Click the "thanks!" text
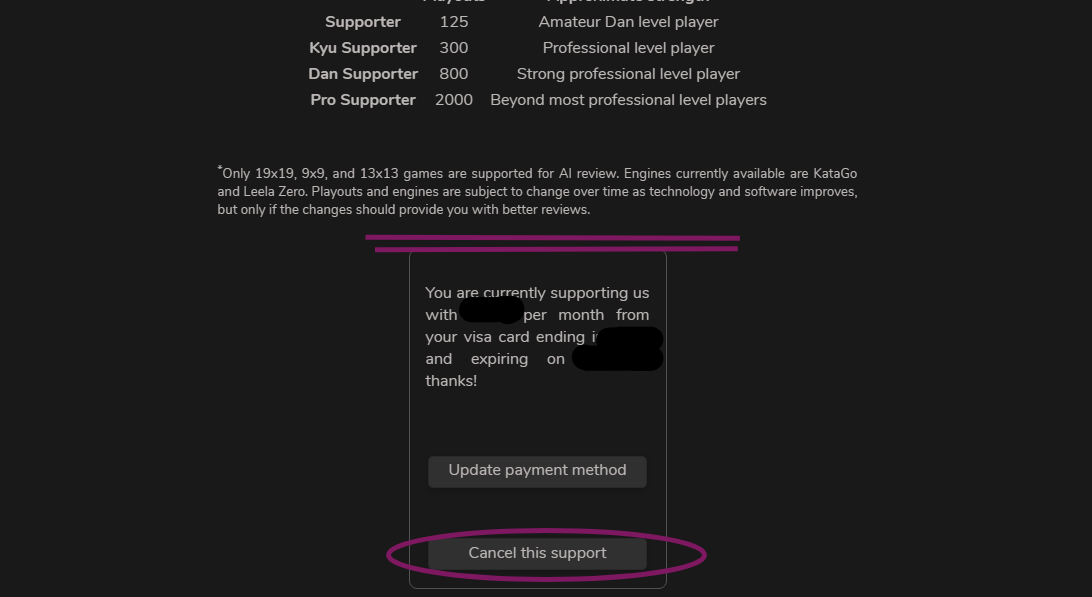The width and height of the screenshot is (1092, 597). coord(451,381)
